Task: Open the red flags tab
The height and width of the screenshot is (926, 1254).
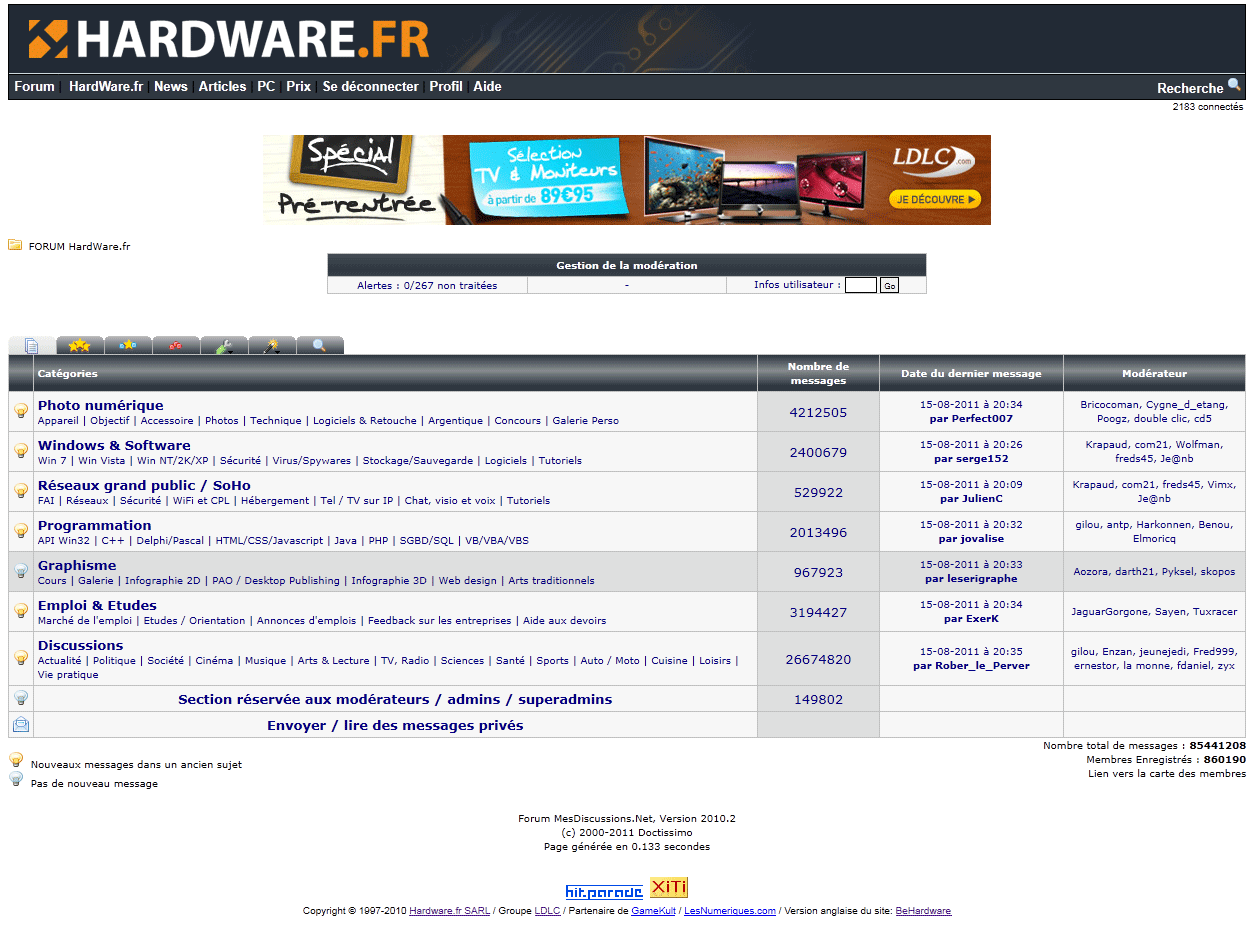Action: (176, 345)
